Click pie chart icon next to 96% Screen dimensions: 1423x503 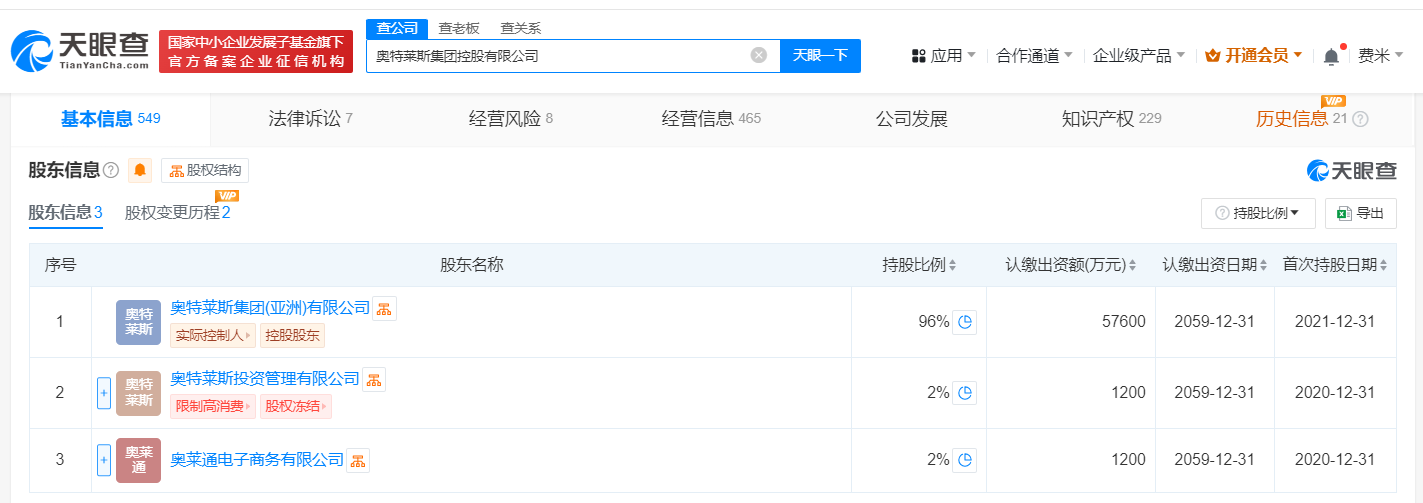pyautogui.click(x=964, y=322)
